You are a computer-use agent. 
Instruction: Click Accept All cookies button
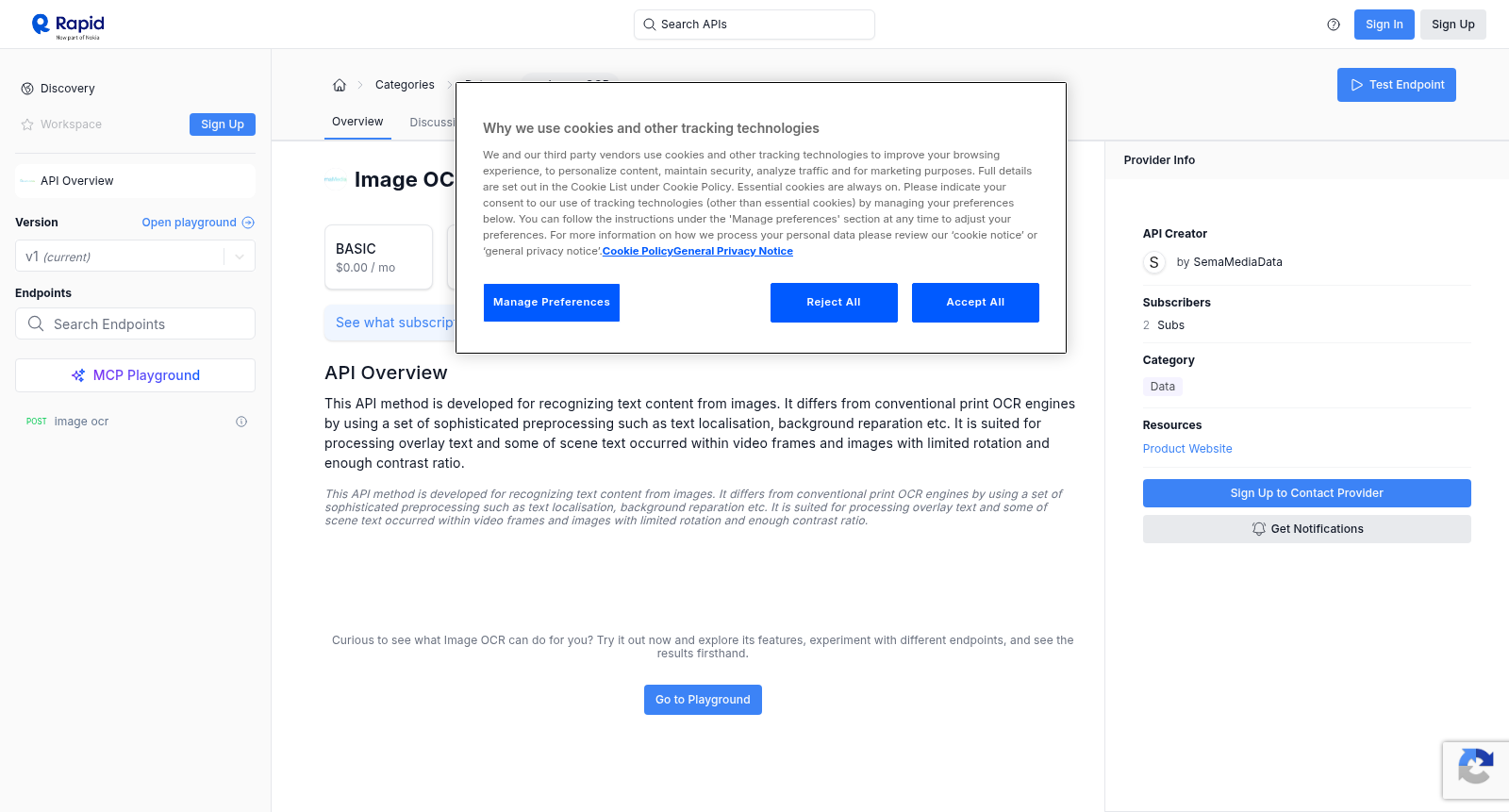click(x=975, y=303)
